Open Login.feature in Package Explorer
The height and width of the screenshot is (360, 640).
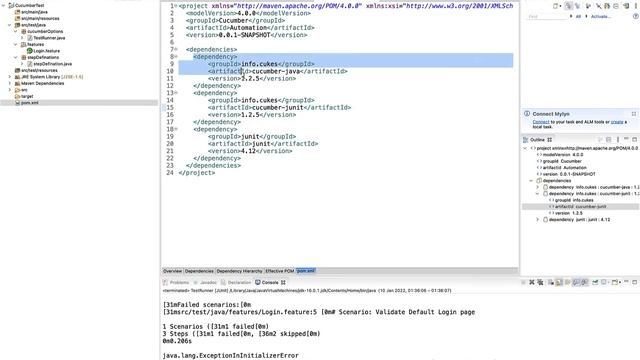click(x=47, y=51)
